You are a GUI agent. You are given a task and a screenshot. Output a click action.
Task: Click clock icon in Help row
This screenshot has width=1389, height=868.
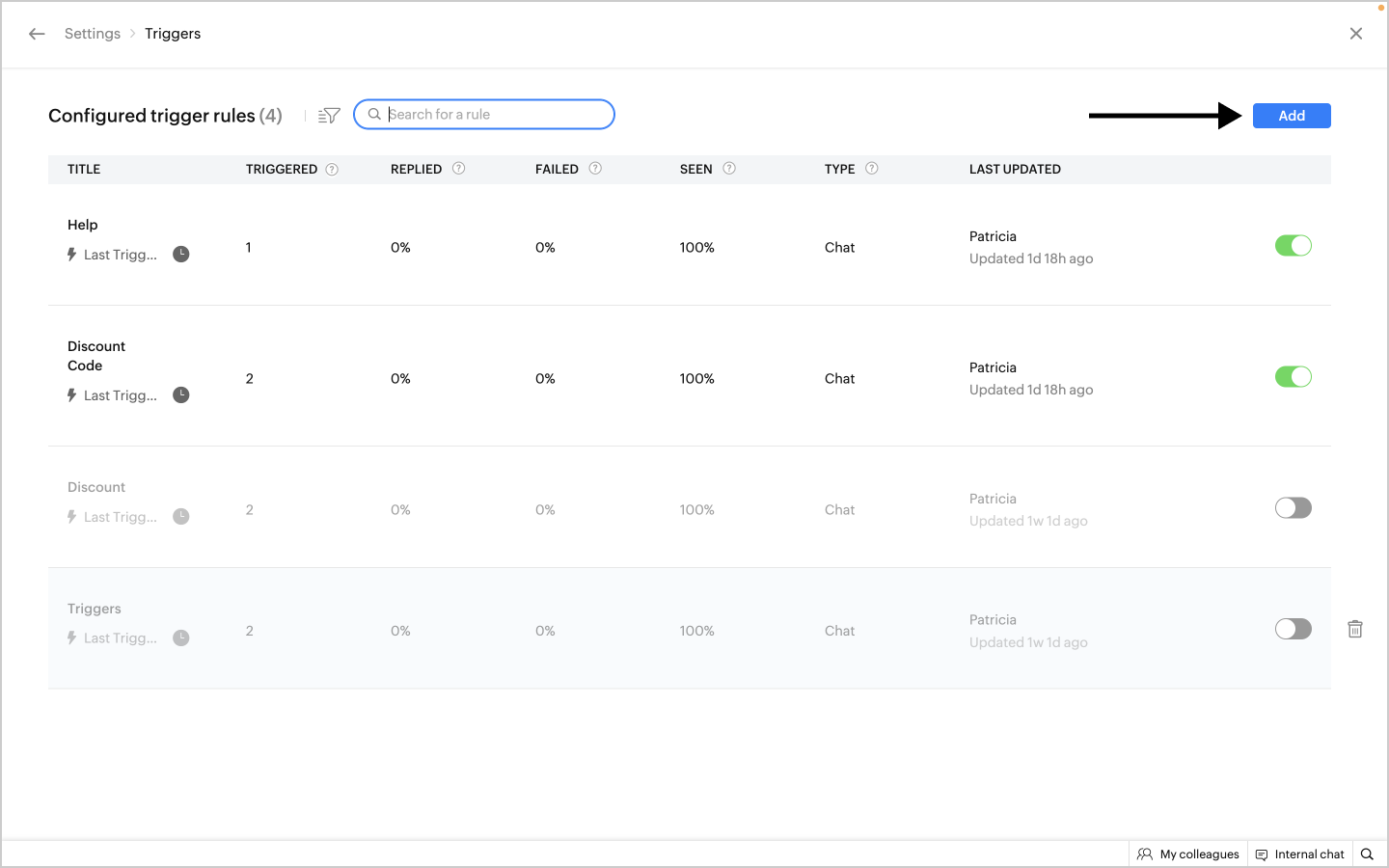click(181, 255)
